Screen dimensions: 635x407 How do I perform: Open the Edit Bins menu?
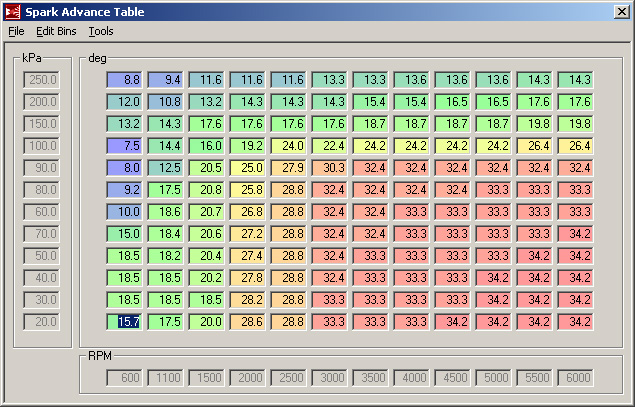[x=57, y=31]
